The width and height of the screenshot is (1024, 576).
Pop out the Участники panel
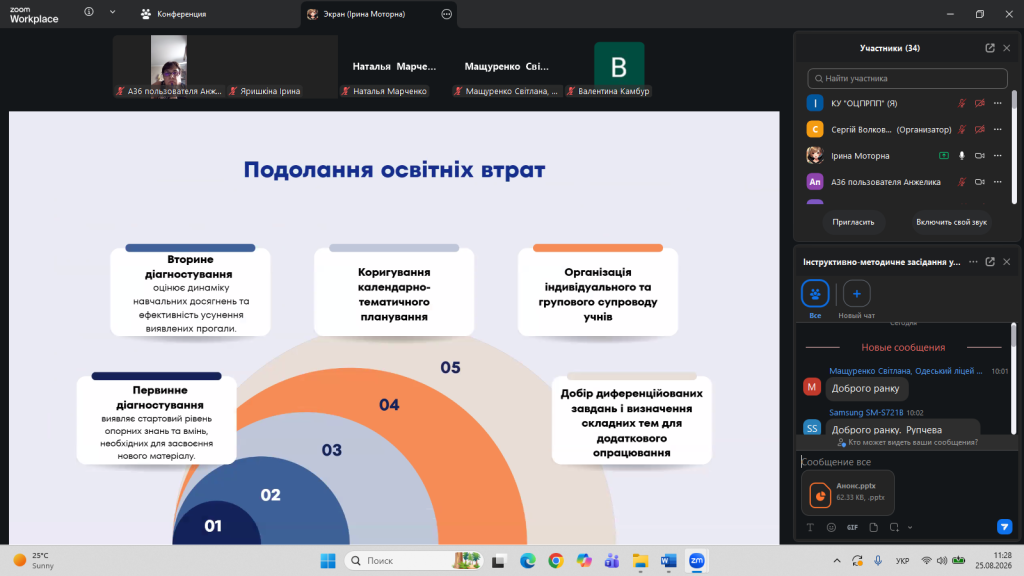(x=990, y=48)
